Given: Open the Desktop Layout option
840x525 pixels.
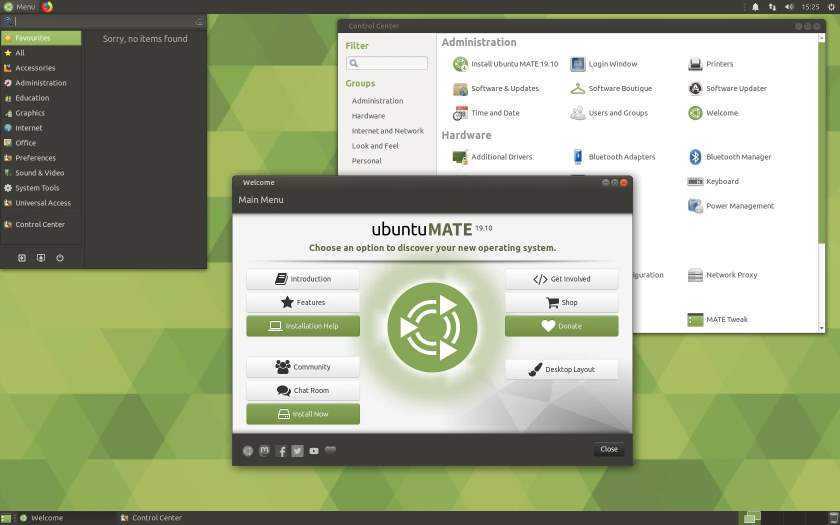Looking at the screenshot, I should pyautogui.click(x=561, y=369).
